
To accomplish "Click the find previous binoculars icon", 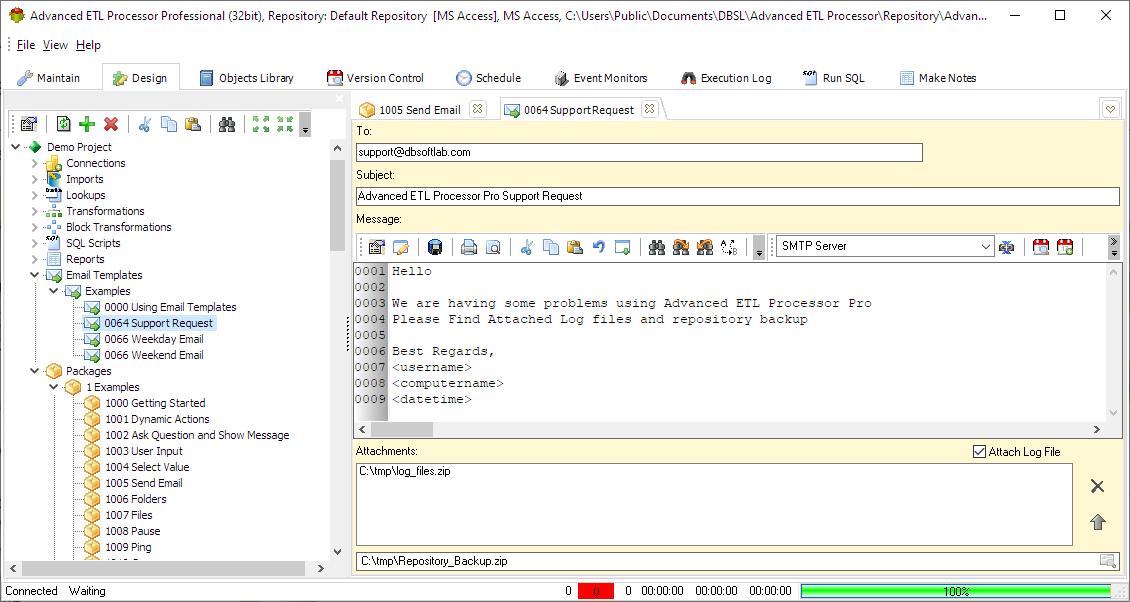I will pos(706,247).
